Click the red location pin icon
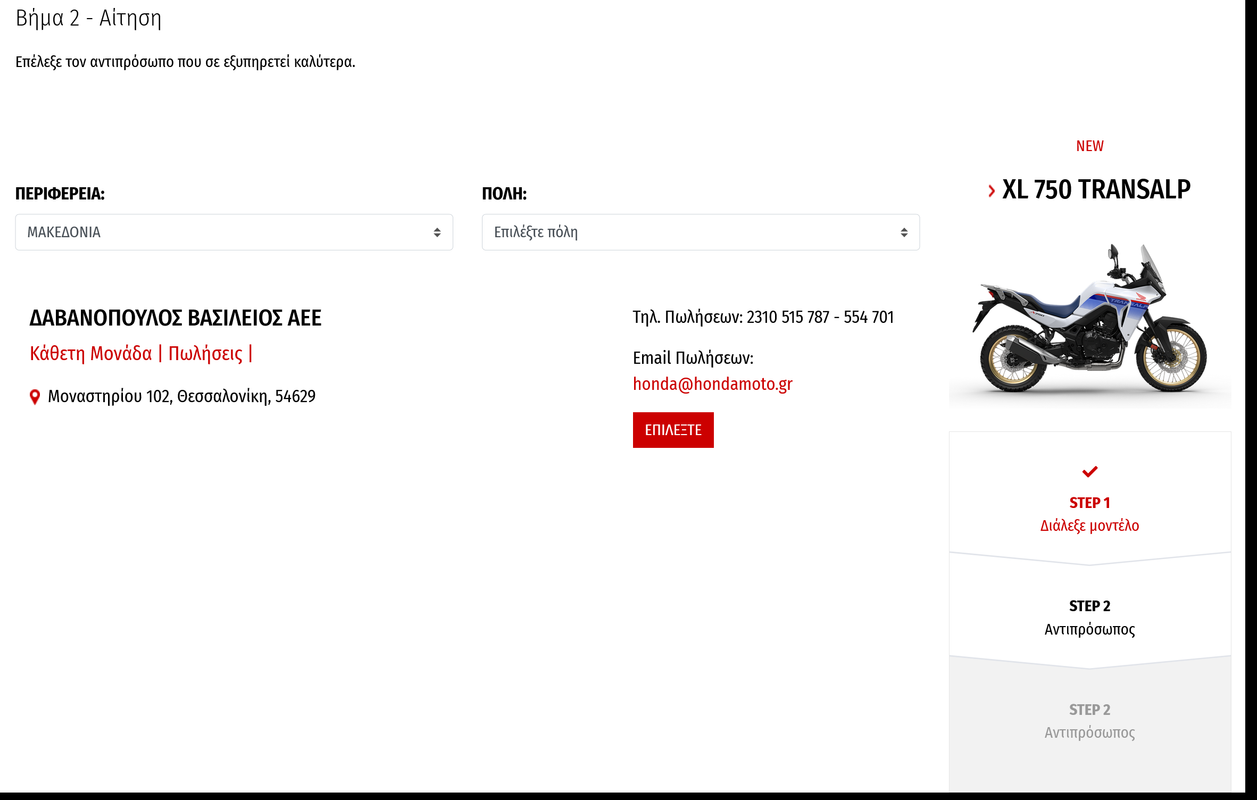 tap(35, 397)
